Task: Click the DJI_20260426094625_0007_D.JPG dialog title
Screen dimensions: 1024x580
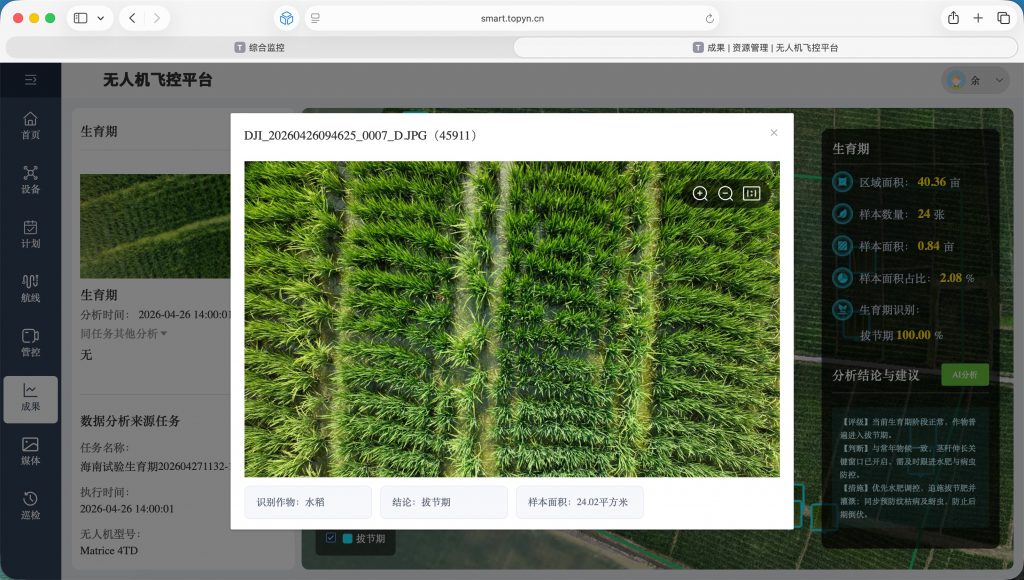Action: [362, 135]
